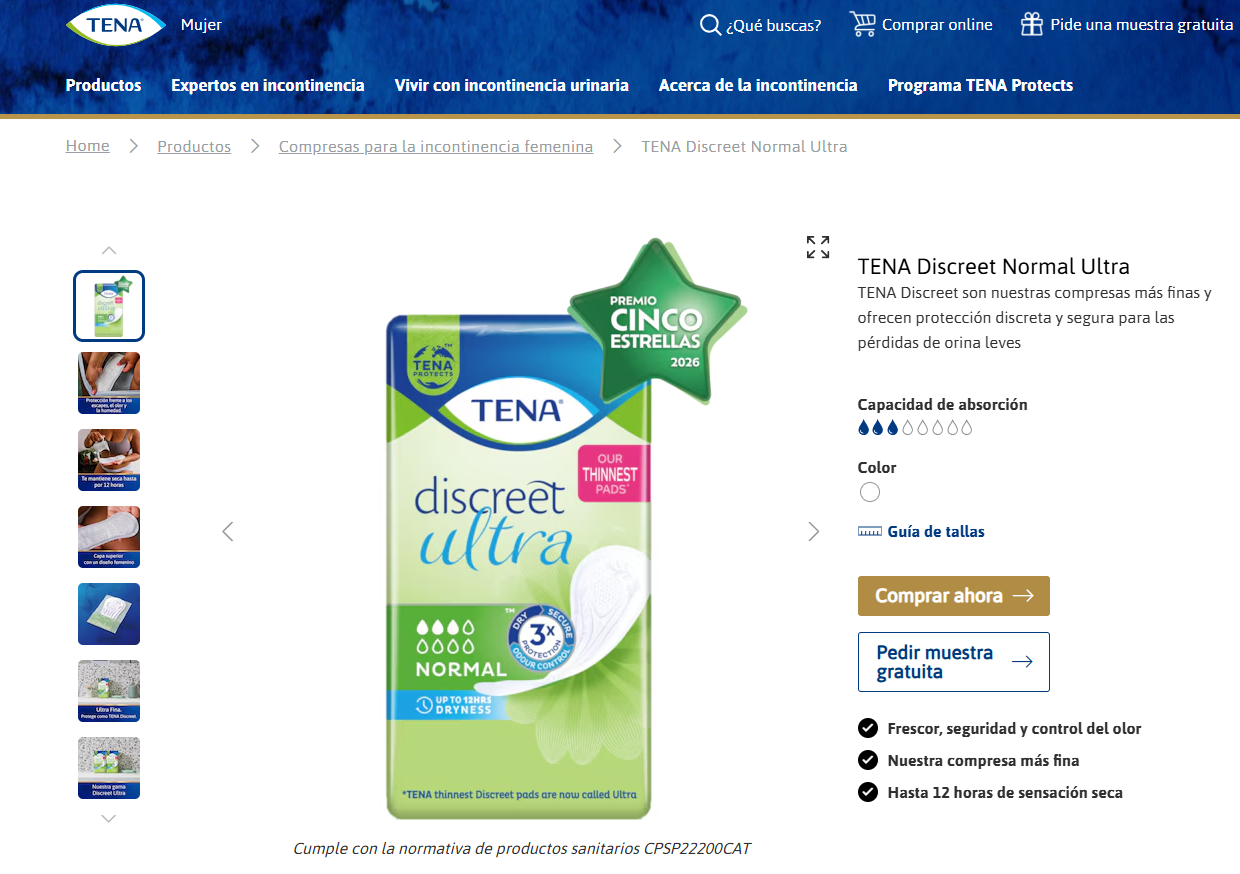1240x874 pixels.
Task: Open Programa TENA Protects menu item
Action: click(x=980, y=85)
